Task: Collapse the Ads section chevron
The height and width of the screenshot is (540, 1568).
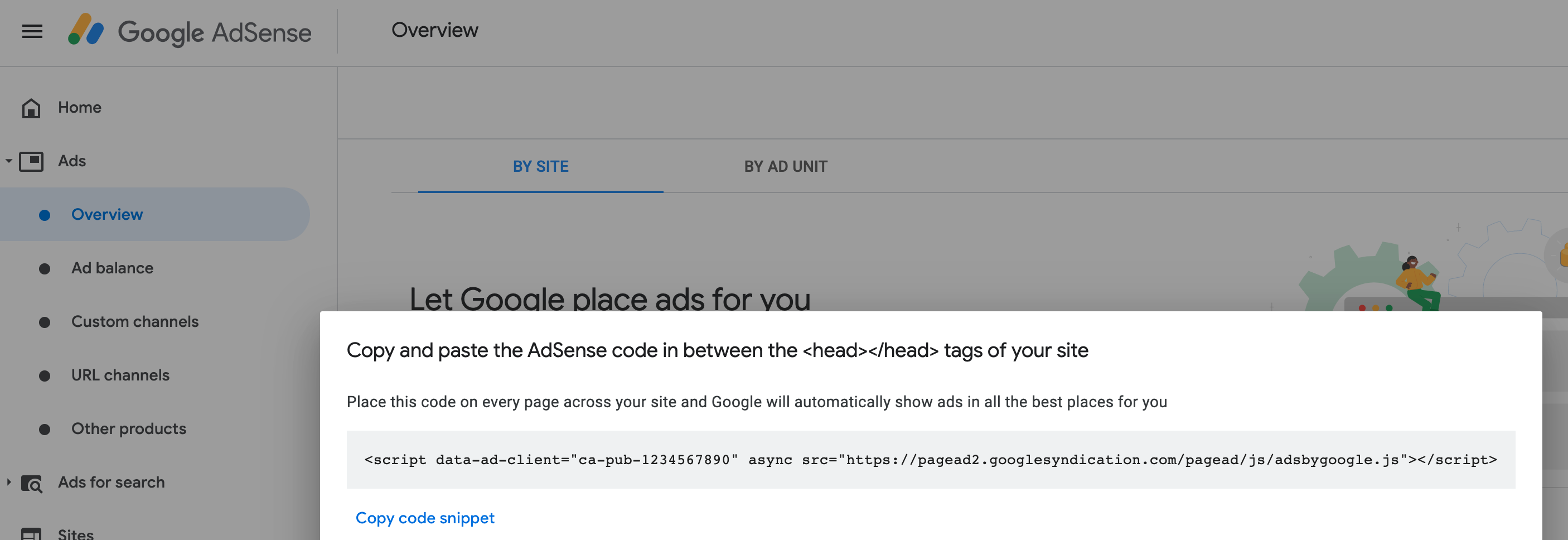Action: (x=7, y=161)
